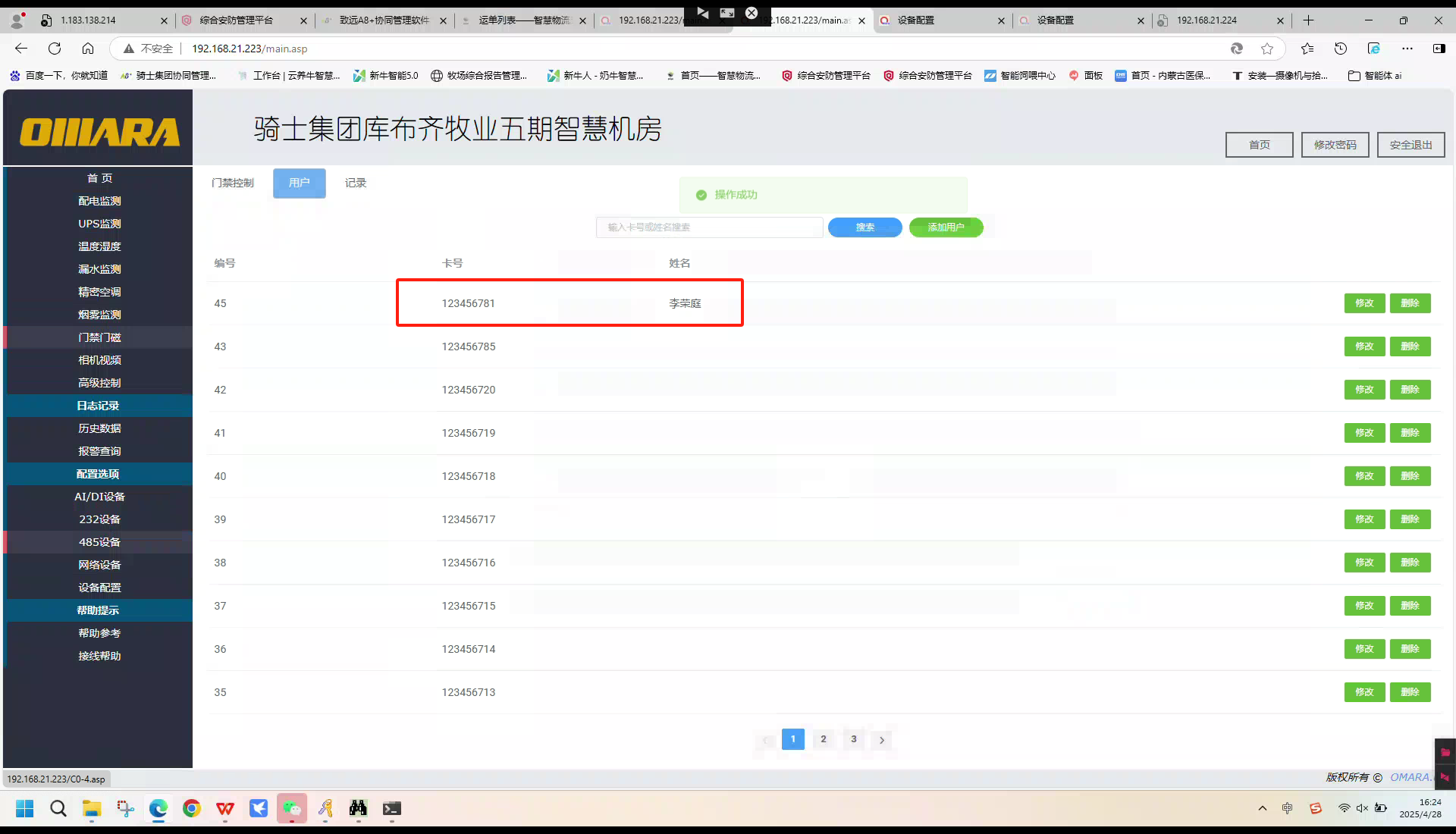Open browser history clock icon

pyautogui.click(x=1341, y=49)
